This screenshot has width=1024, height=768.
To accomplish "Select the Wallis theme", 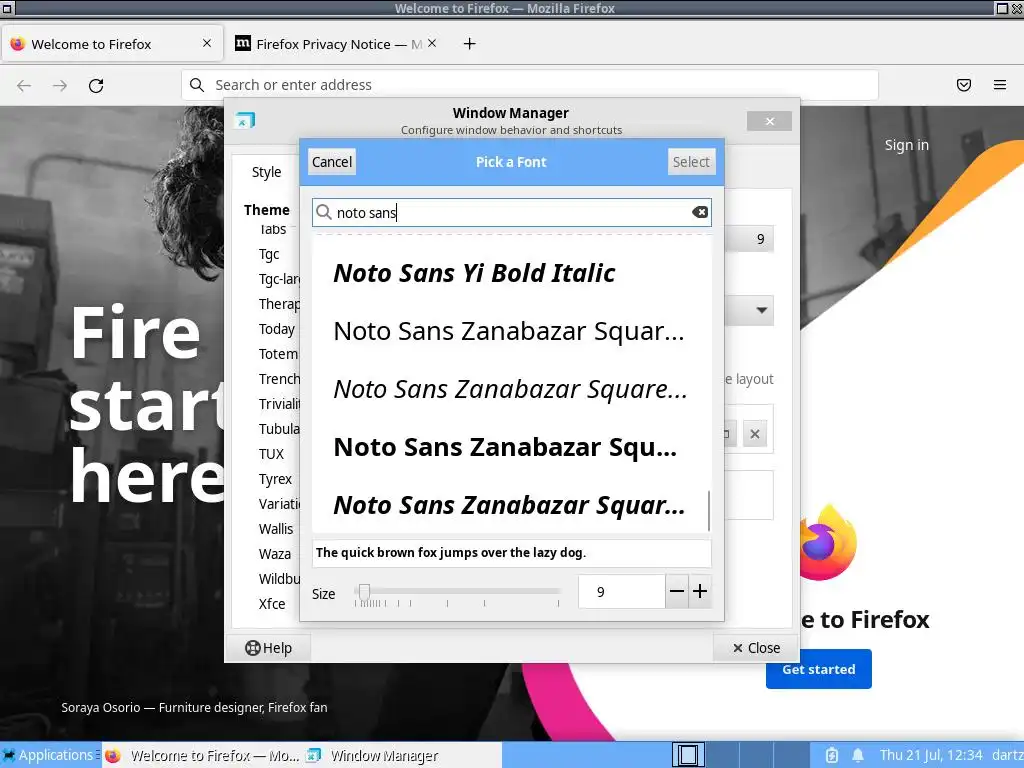I will click(x=276, y=529).
